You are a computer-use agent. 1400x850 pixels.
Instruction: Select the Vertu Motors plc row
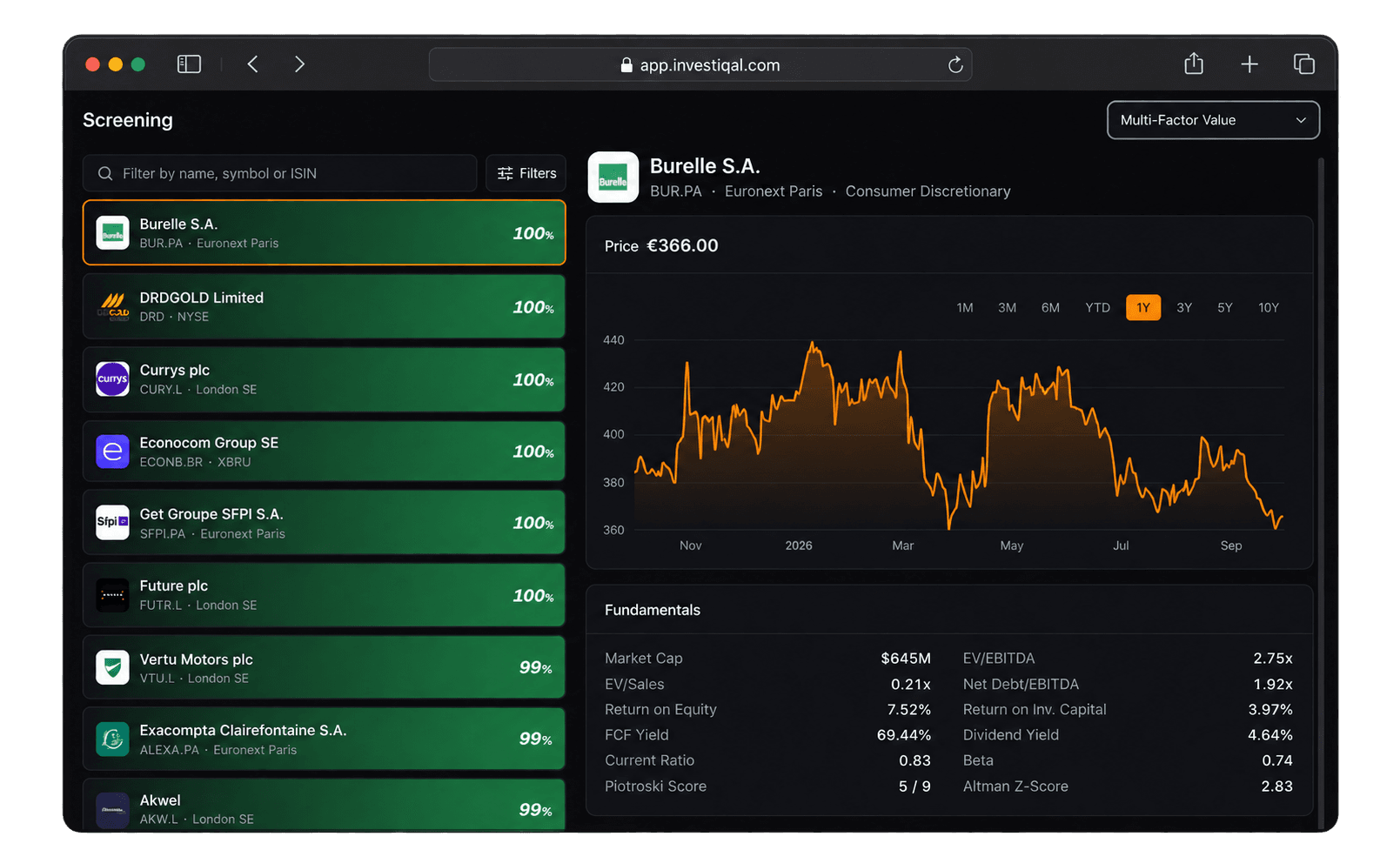click(325, 667)
